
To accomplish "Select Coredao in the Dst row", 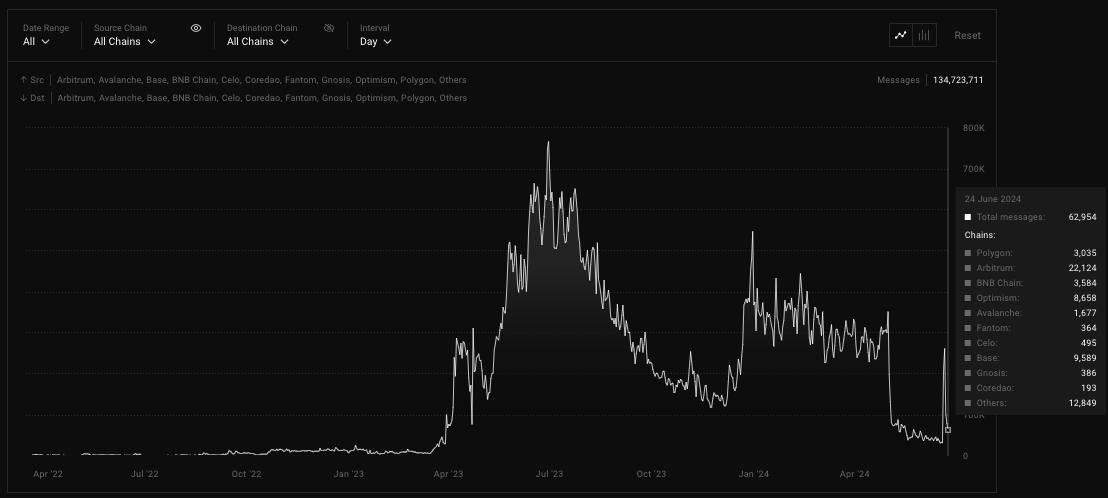I will (x=263, y=98).
